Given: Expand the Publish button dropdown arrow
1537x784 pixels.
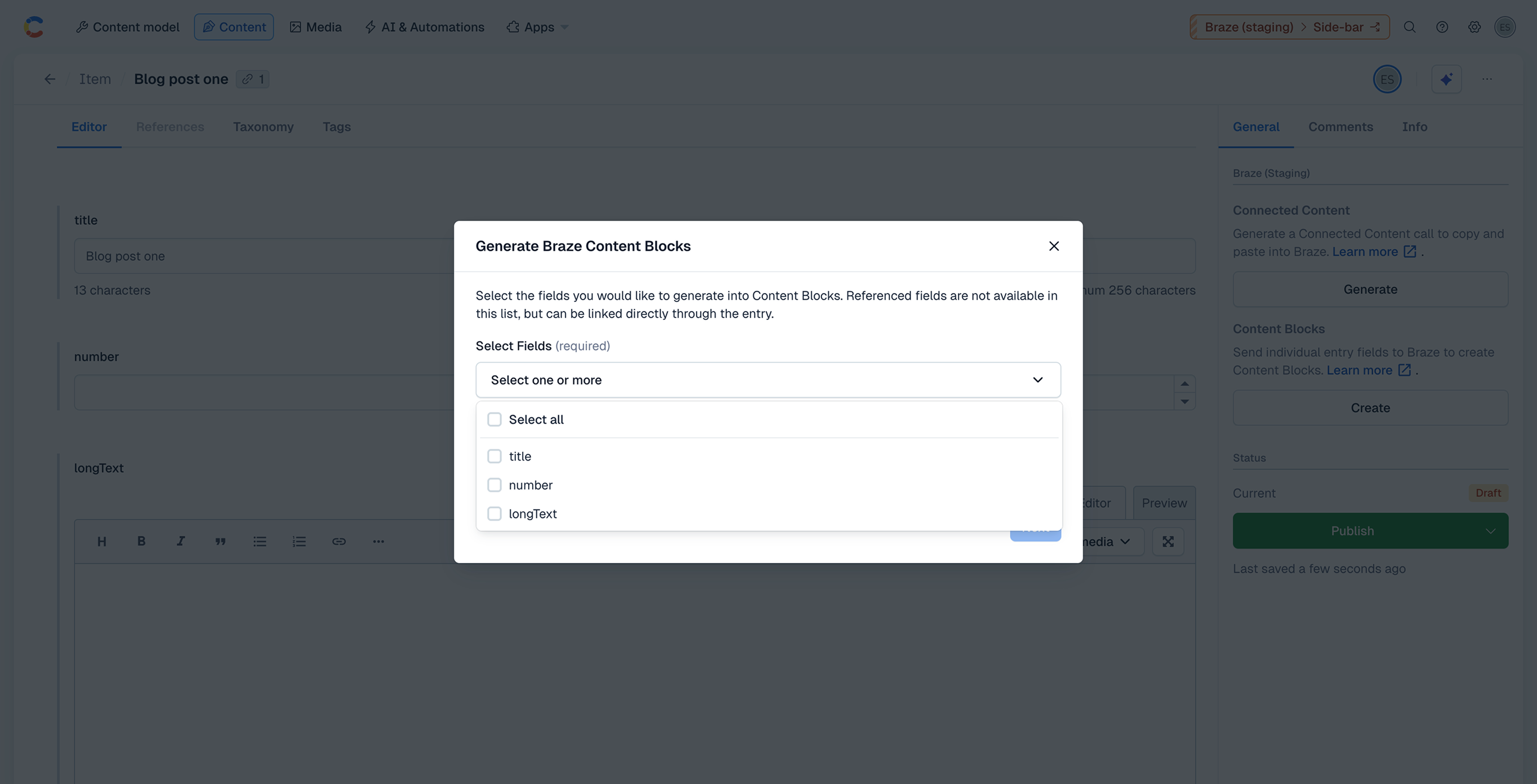Looking at the screenshot, I should point(1490,531).
